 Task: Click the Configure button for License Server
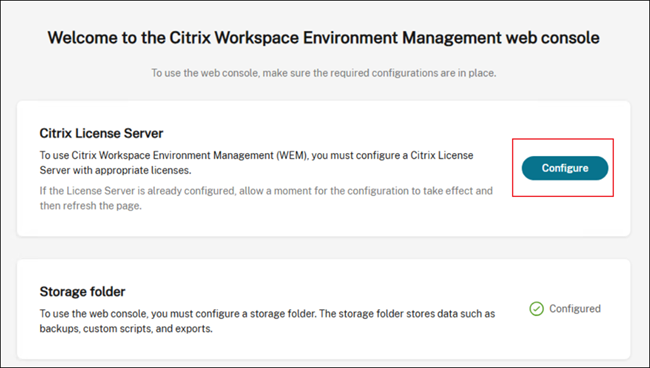click(565, 168)
